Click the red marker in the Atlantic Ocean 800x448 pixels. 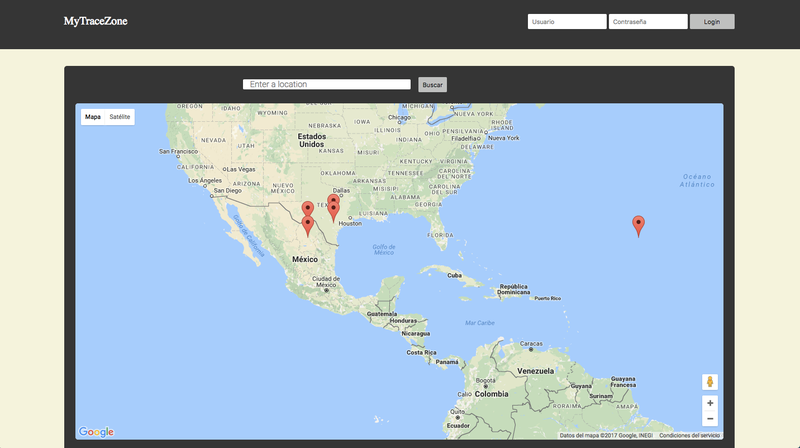click(x=639, y=225)
